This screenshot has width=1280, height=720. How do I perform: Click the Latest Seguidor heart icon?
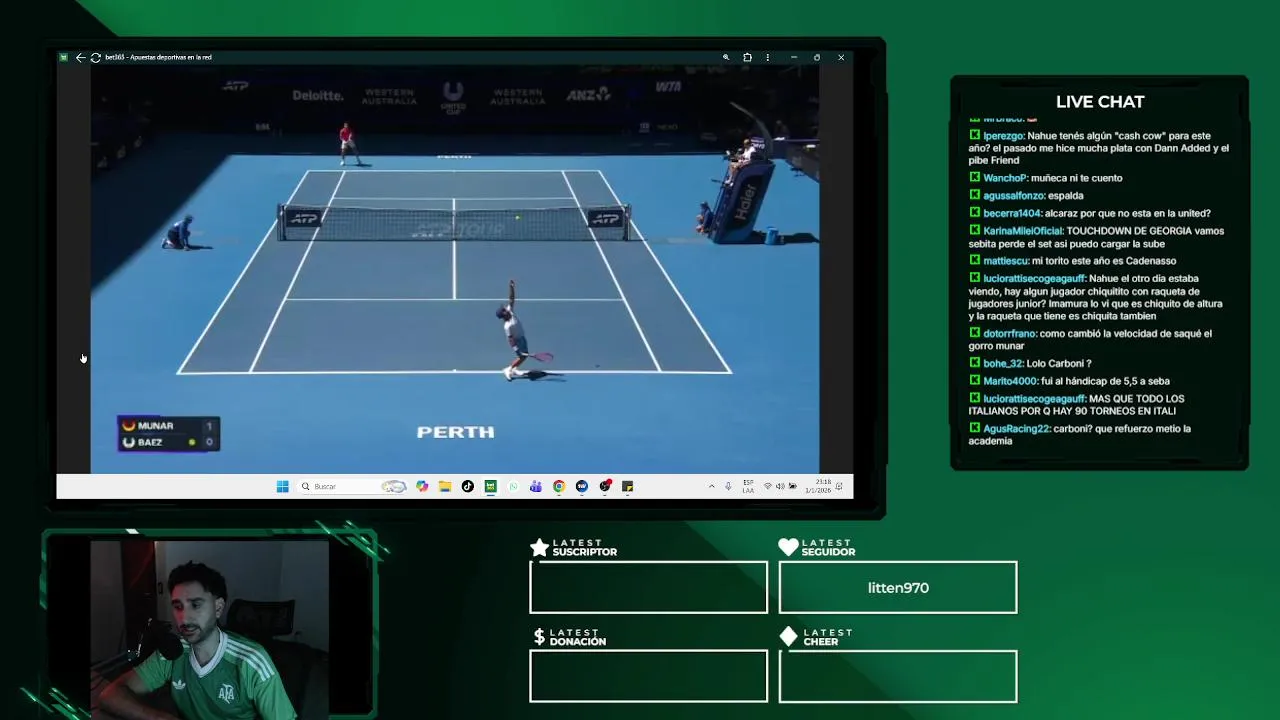click(788, 547)
